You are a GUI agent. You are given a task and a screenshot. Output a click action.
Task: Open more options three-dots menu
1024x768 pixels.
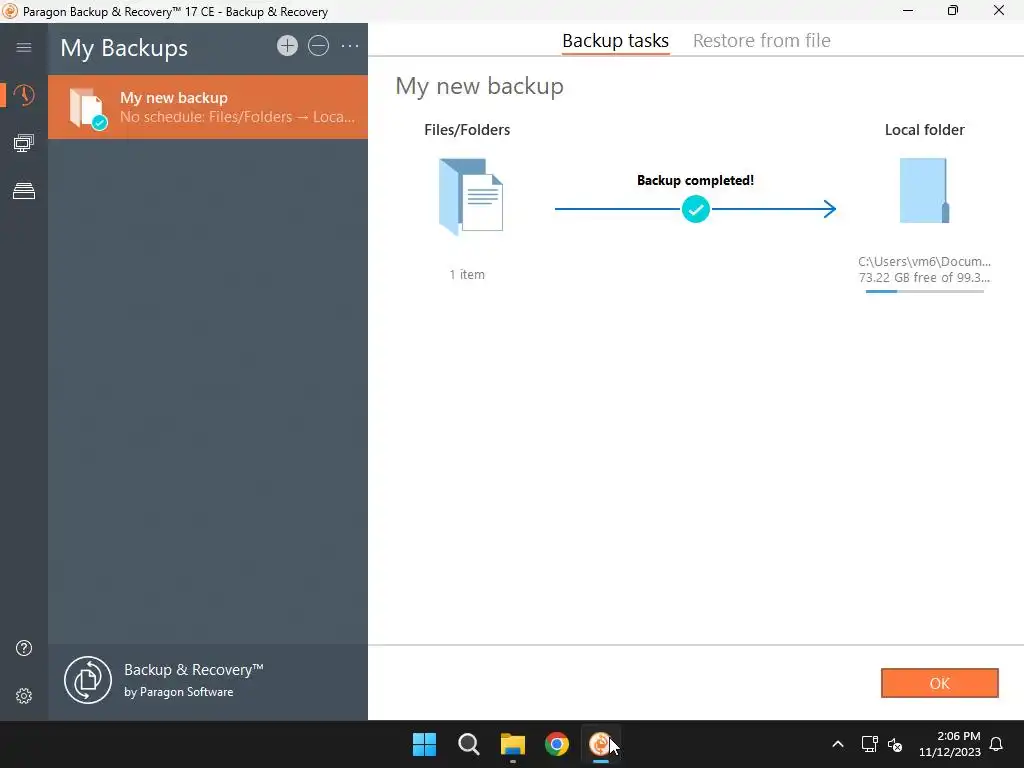pos(350,46)
